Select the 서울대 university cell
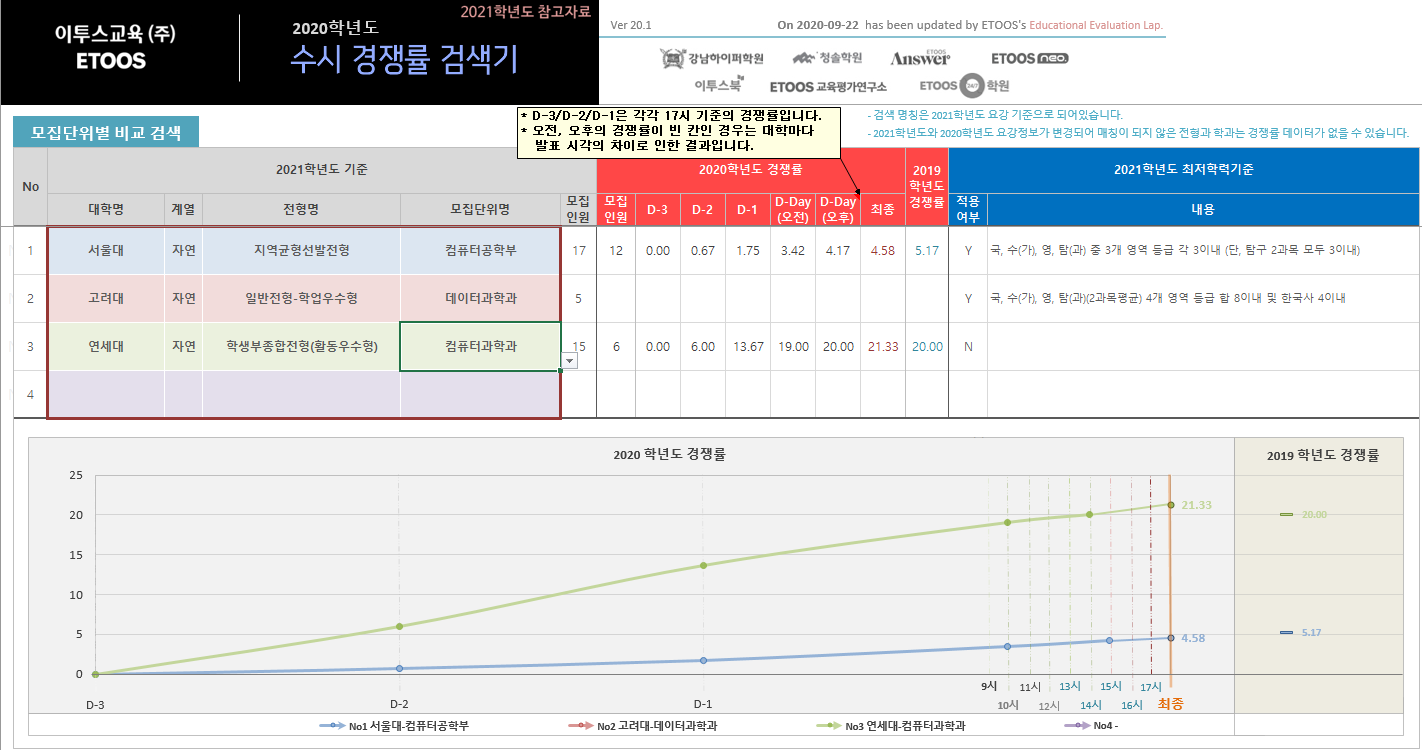The image size is (1422, 750). click(x=106, y=250)
